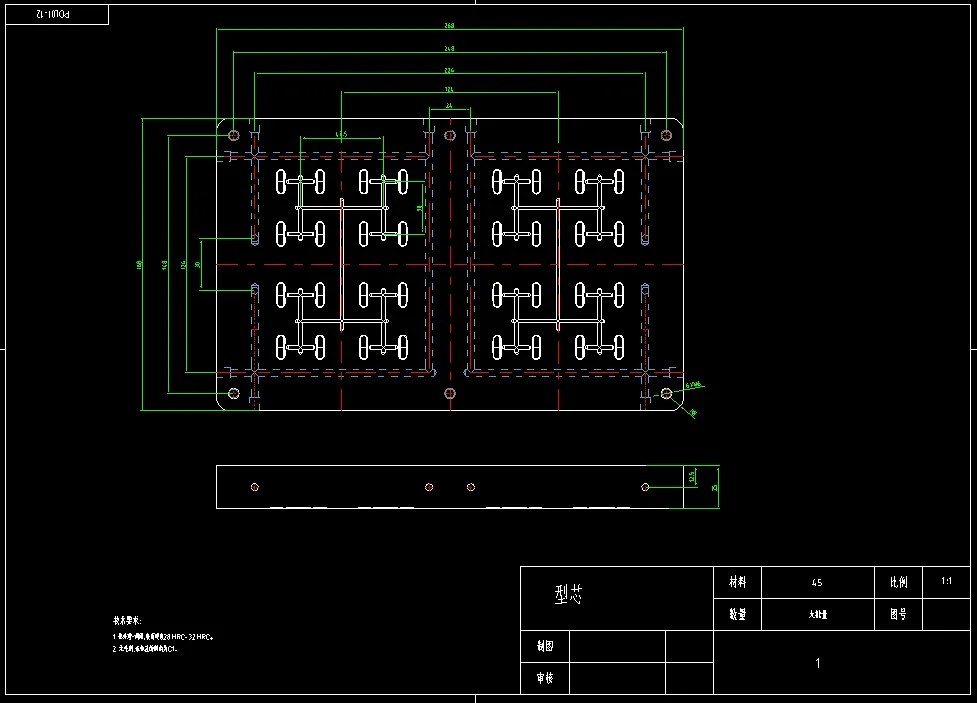Pick the rightmost hole in side view
The height and width of the screenshot is (703, 977).
point(645,487)
